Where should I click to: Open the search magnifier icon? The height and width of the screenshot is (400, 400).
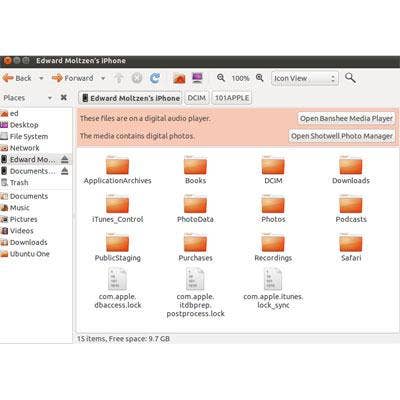(x=350, y=78)
